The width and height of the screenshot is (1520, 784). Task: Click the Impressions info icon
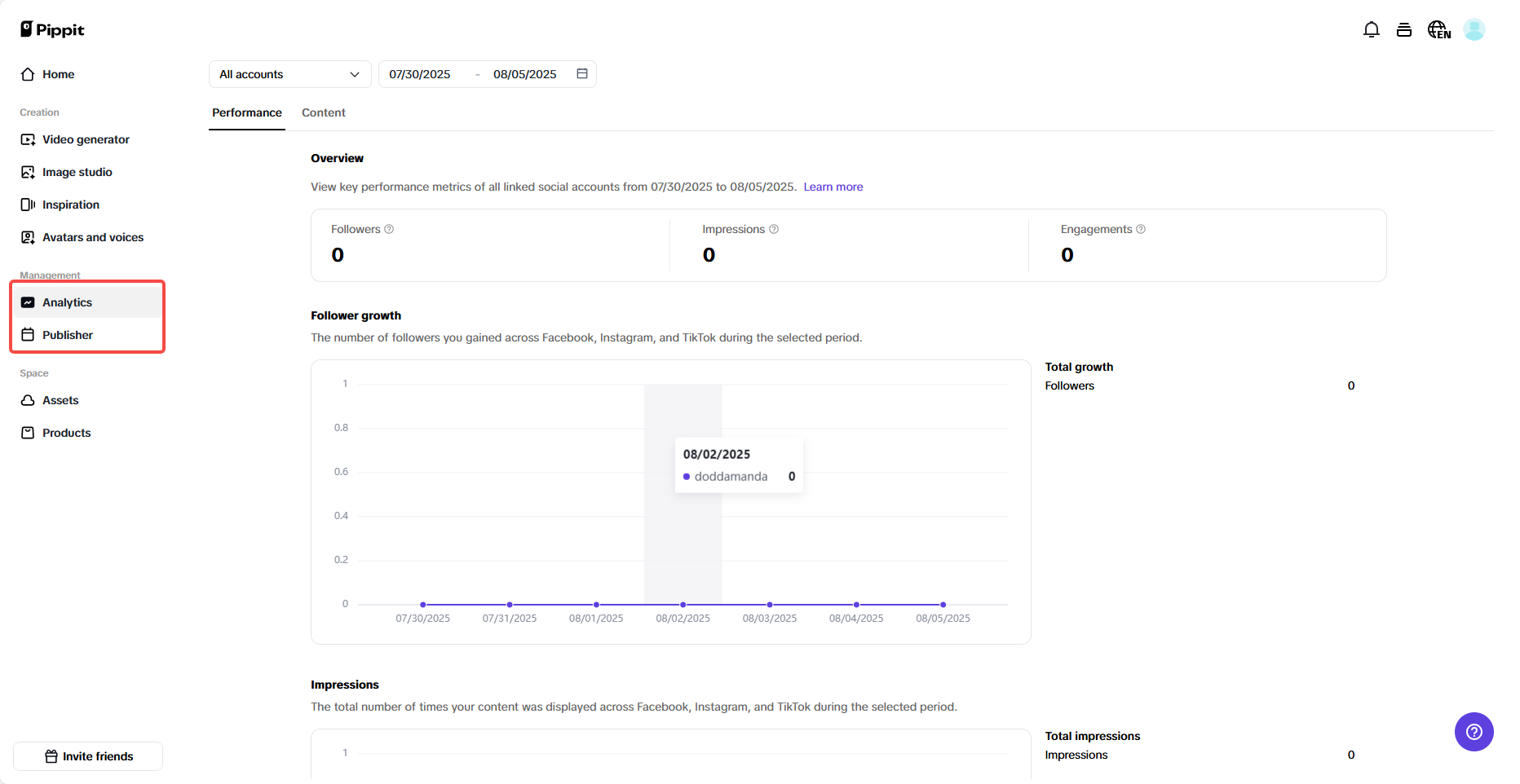click(774, 229)
